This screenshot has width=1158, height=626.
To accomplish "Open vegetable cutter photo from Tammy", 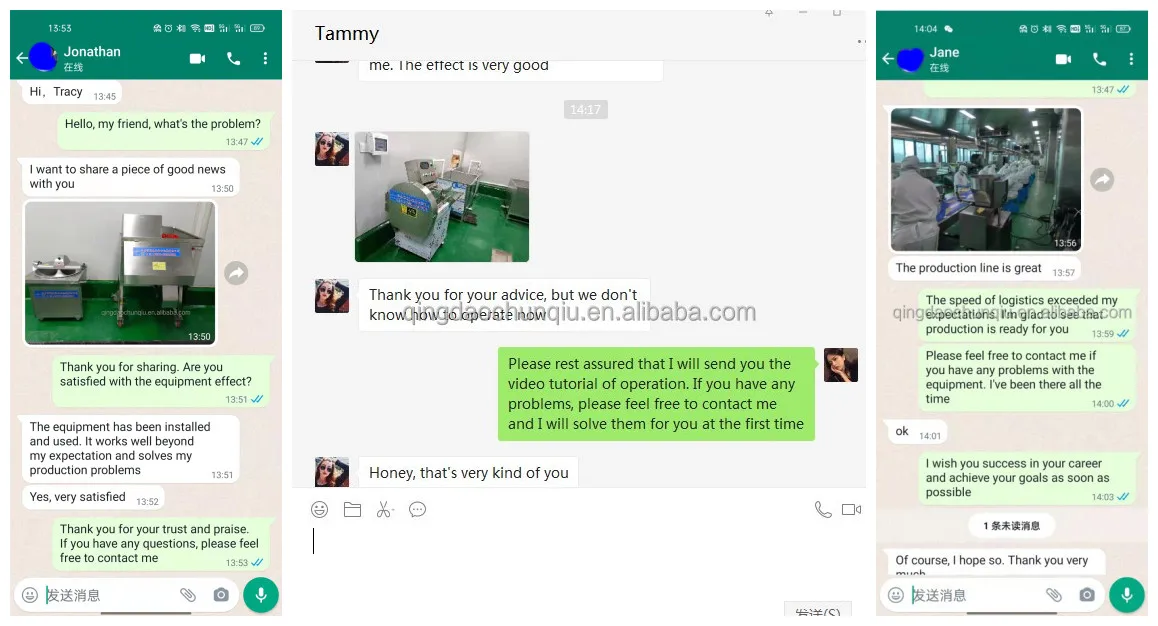I will [x=442, y=196].
